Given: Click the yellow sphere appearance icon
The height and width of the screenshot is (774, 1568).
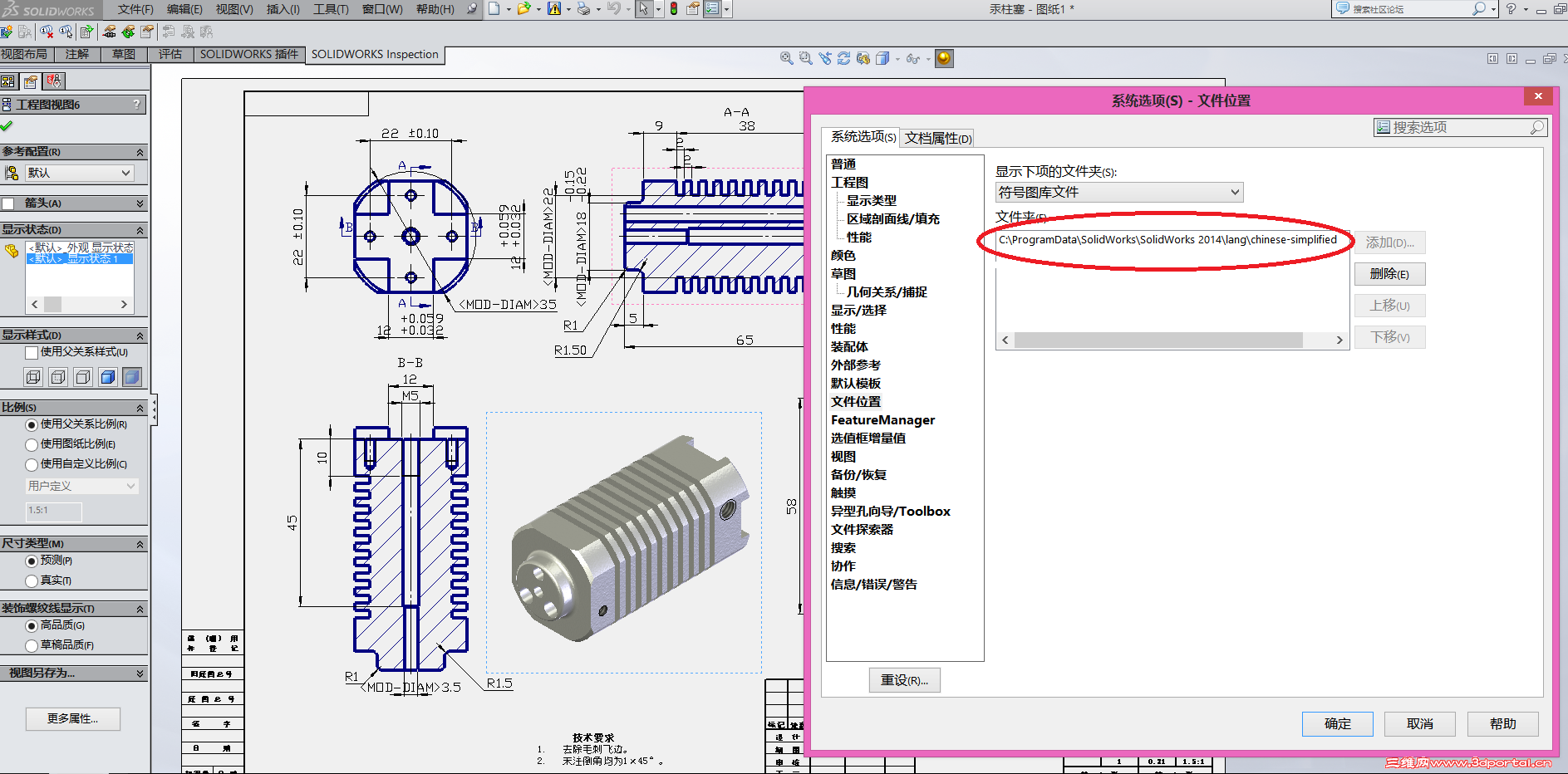Looking at the screenshot, I should 944,58.
